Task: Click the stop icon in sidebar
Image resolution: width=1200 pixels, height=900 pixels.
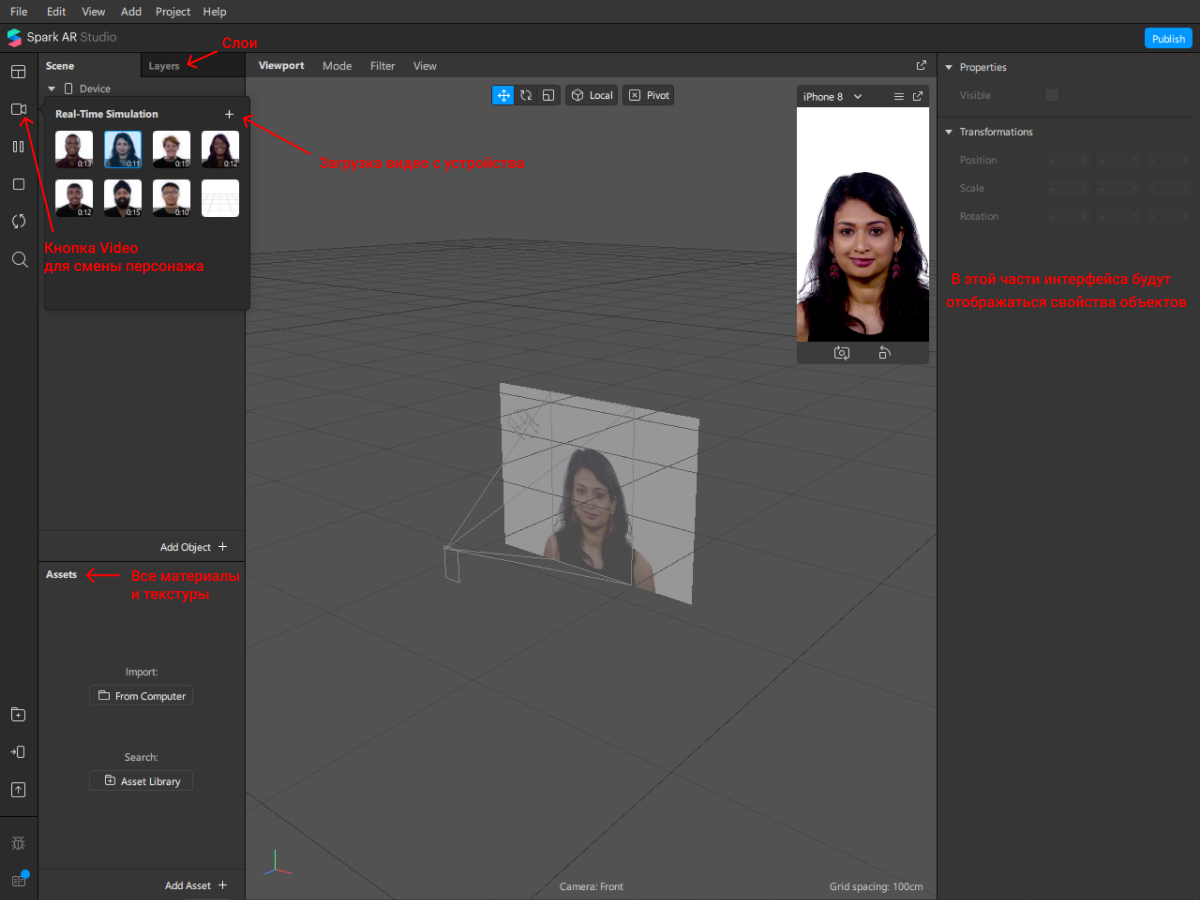Action: (x=18, y=184)
